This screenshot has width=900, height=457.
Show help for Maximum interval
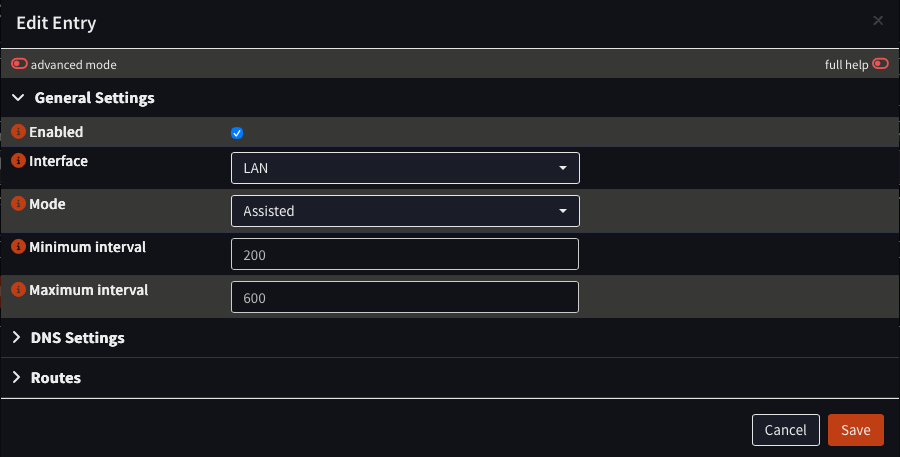tap(17, 290)
